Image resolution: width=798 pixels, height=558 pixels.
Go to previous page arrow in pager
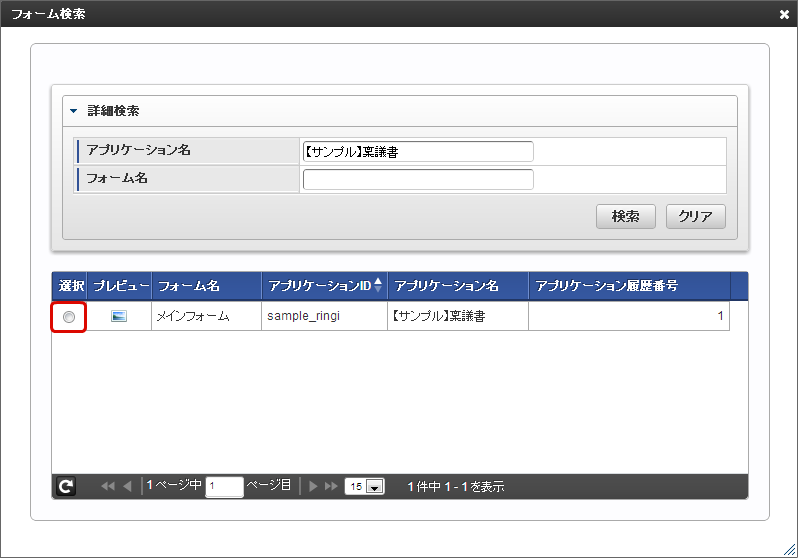127,486
